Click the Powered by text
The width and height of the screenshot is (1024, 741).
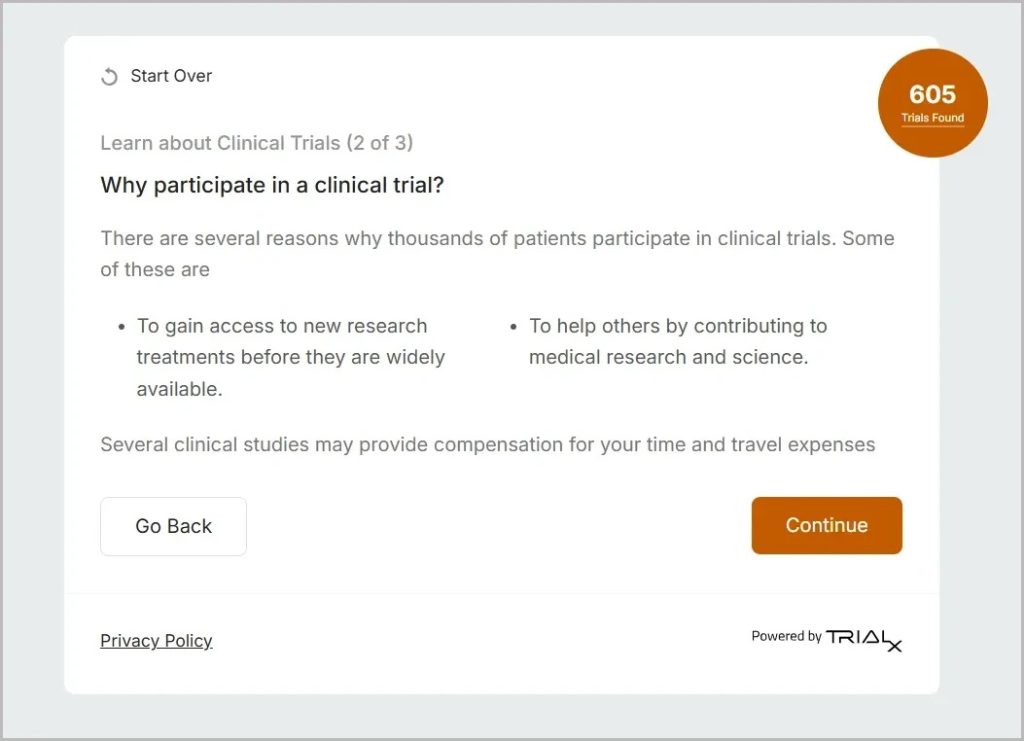click(x=786, y=636)
